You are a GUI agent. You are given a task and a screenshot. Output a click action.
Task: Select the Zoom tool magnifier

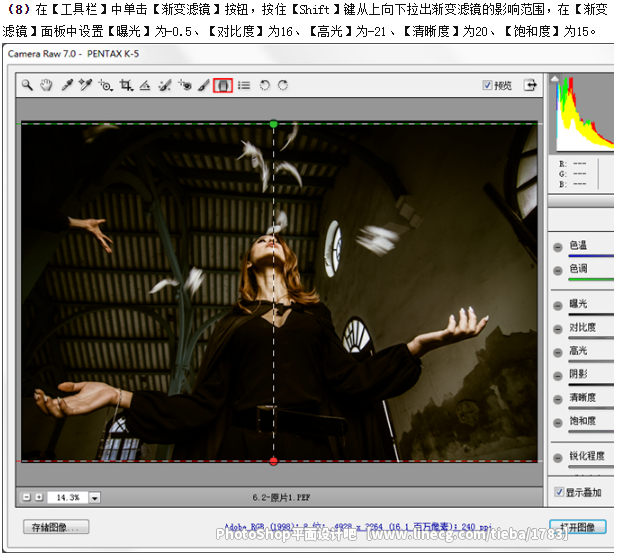tap(27, 85)
